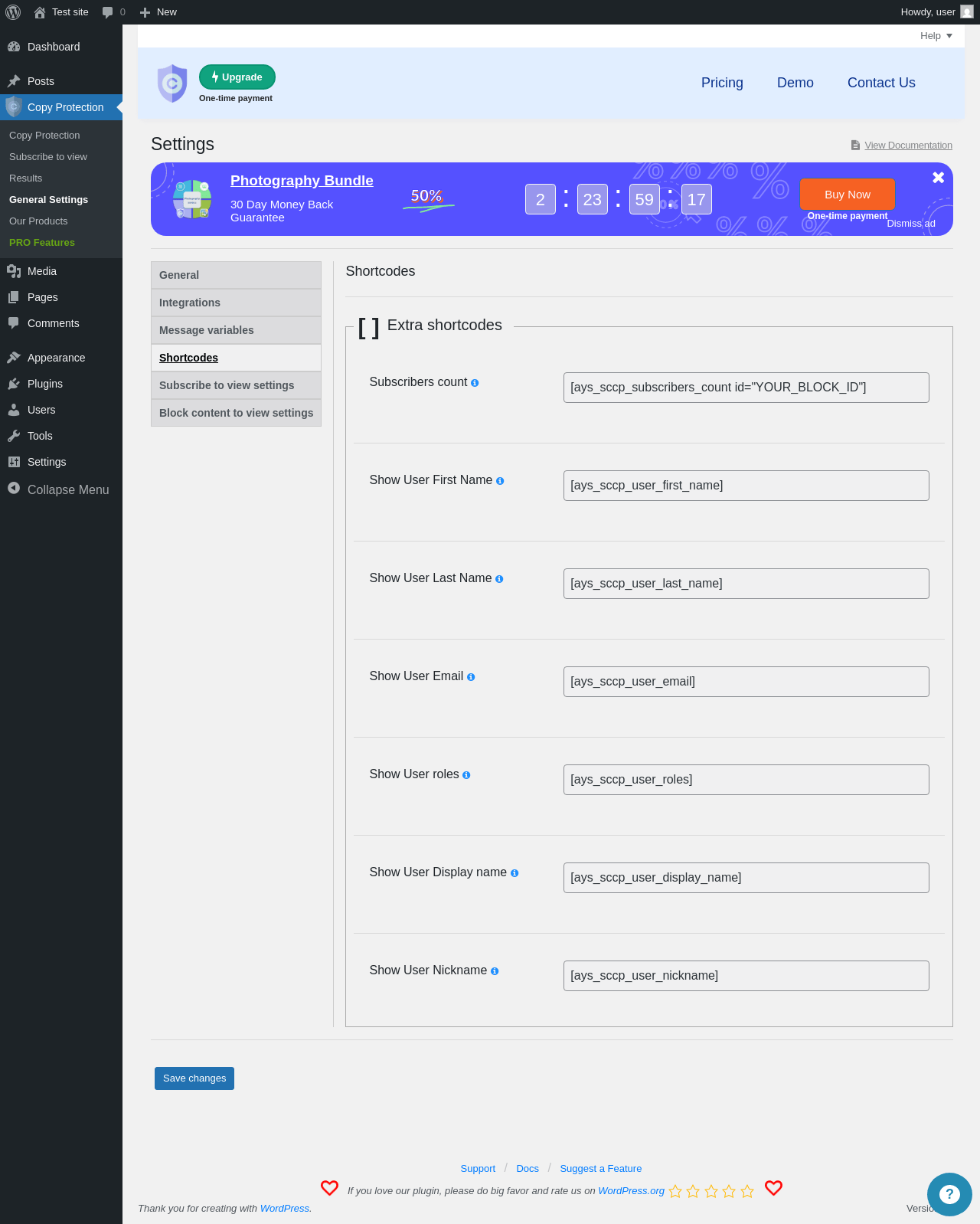Screen dimensions: 980x1224
Task: Click info icon next to Subscribers count
Action: tap(475, 383)
